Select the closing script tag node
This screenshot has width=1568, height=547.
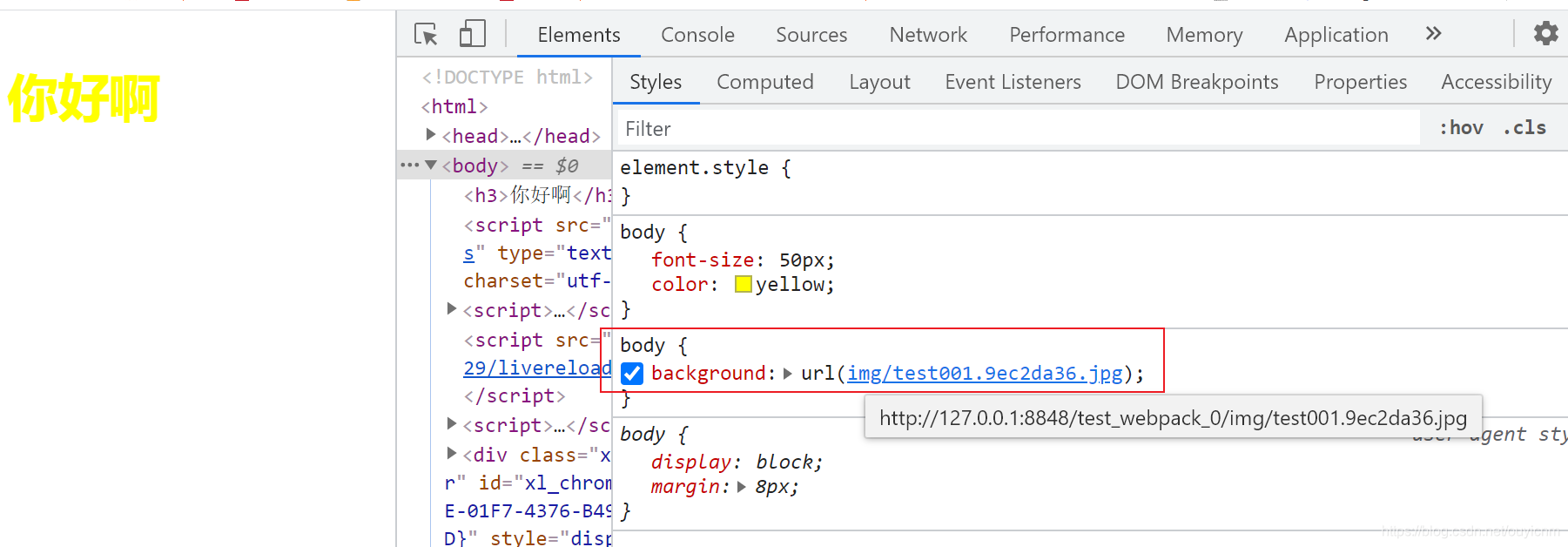click(514, 395)
